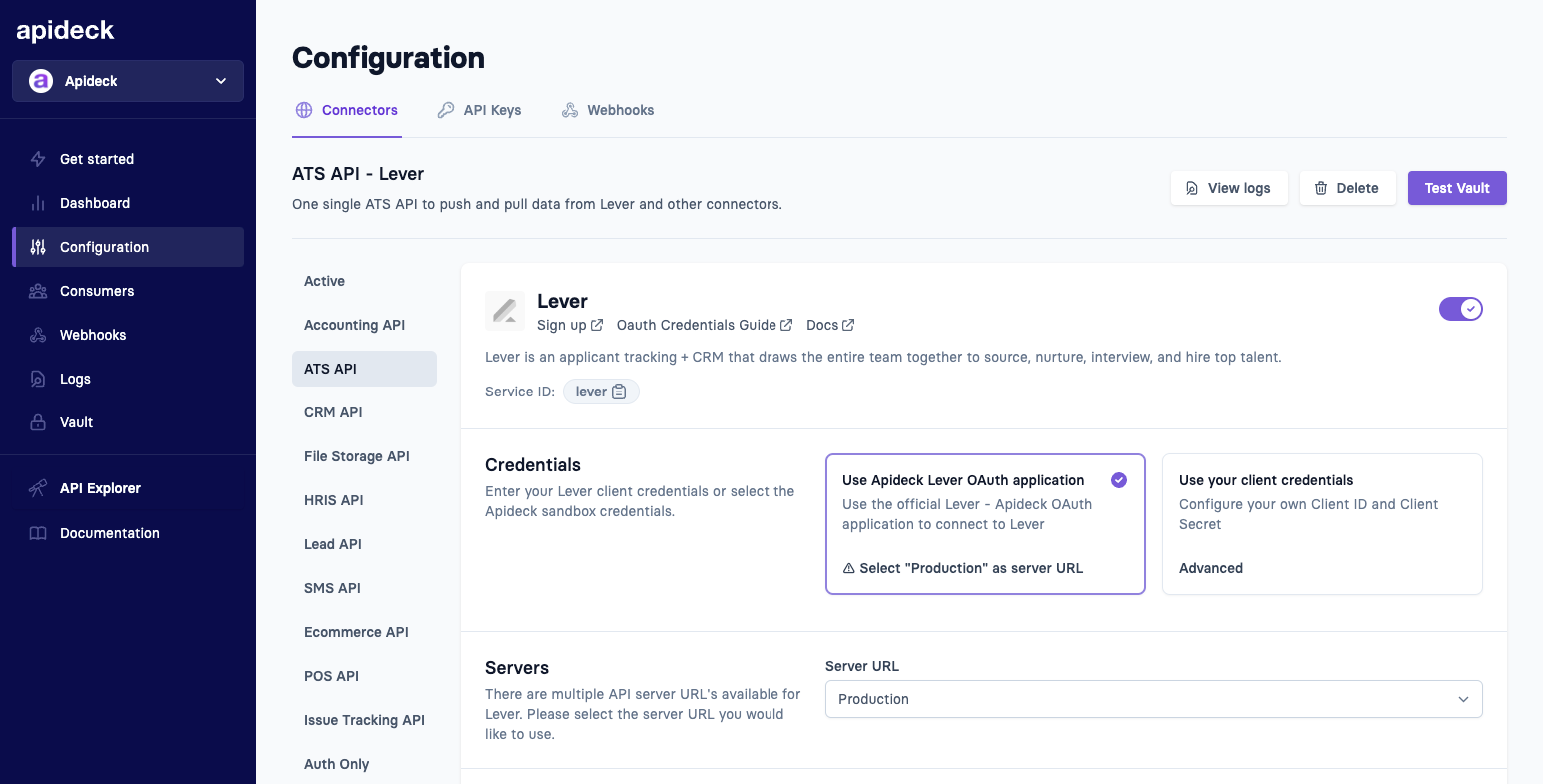Viewport: 1543px width, 784px height.
Task: Select Use your client credentials option
Action: tap(1322, 524)
